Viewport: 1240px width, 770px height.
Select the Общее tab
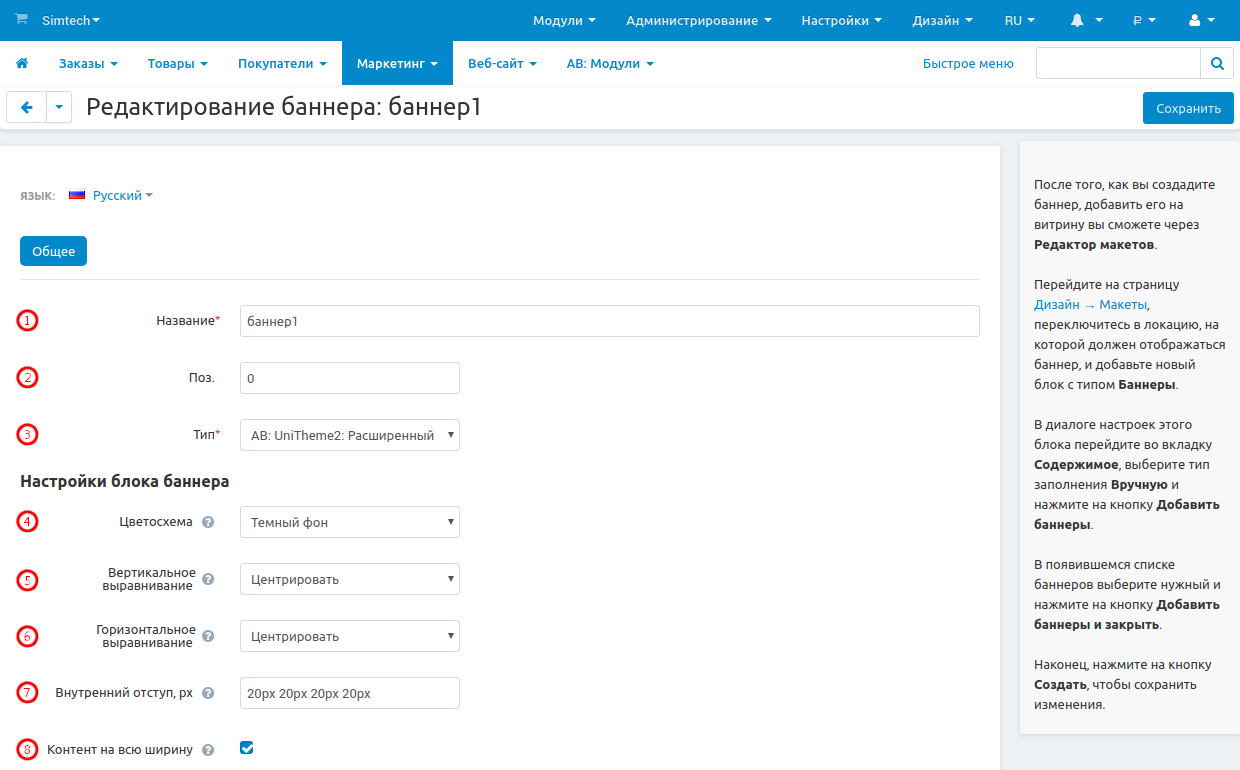[x=53, y=251]
